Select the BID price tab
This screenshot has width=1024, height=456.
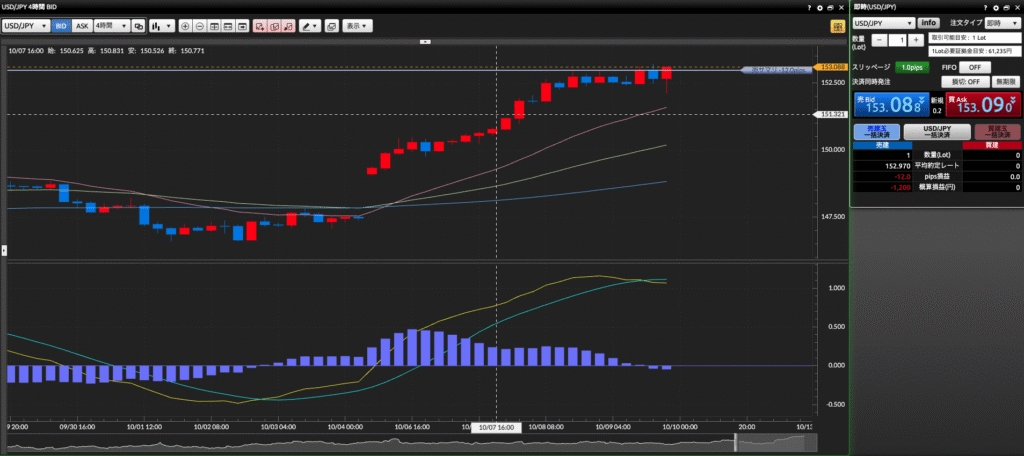[62, 25]
